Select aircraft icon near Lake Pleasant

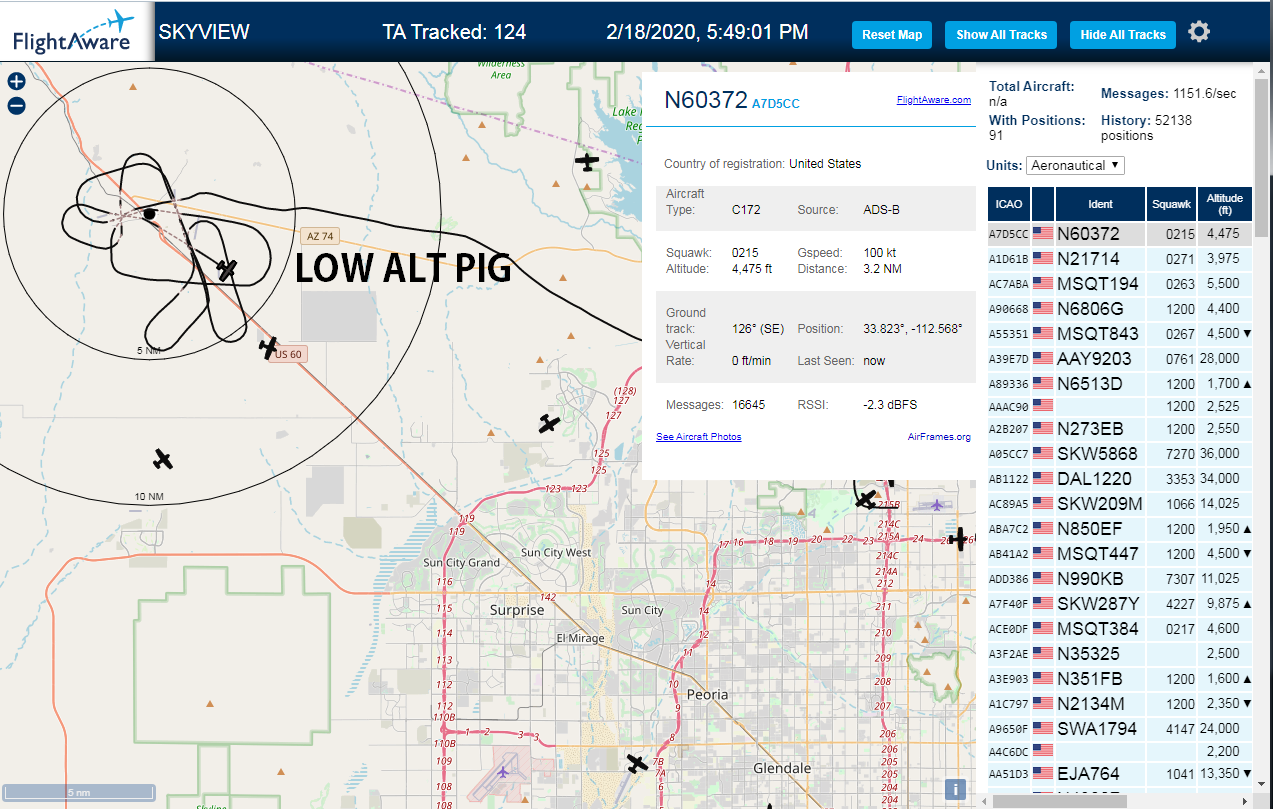coord(587,160)
